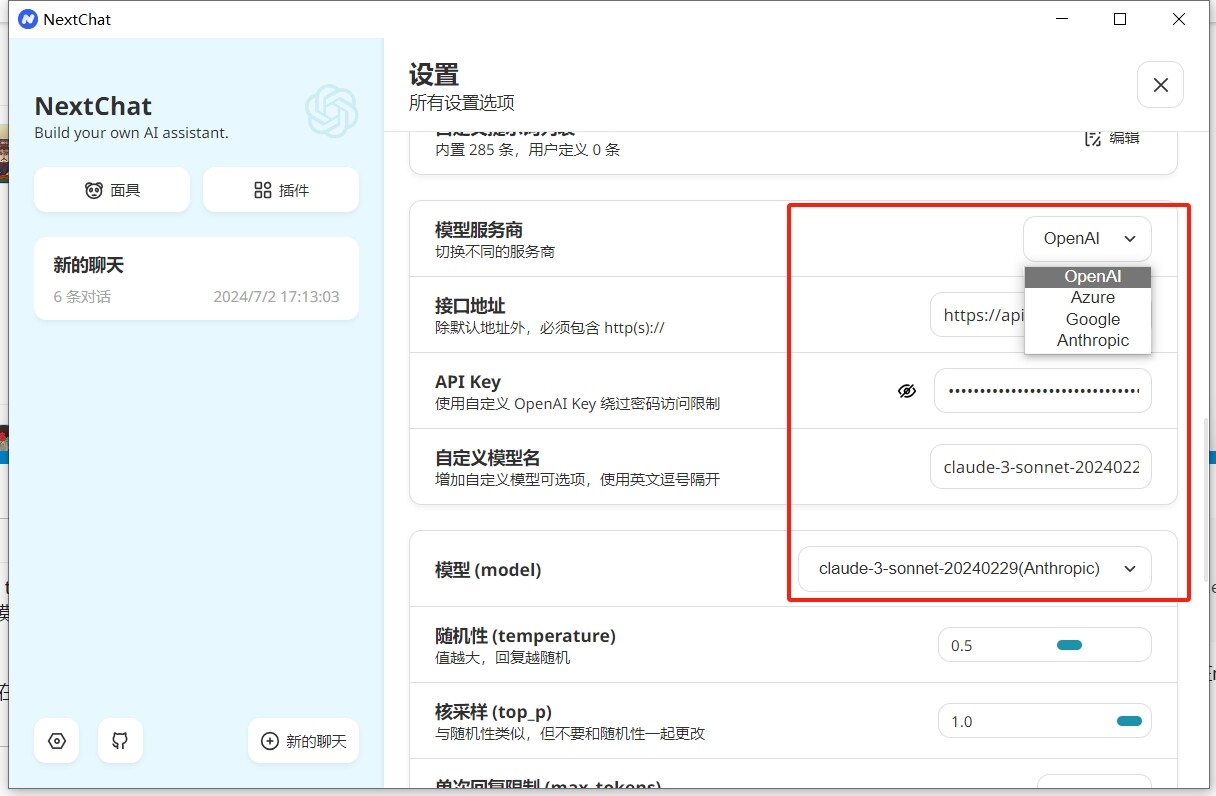Viewport: 1216px width, 796px height.
Task: Adjust the temperature slider
Action: point(1045,645)
